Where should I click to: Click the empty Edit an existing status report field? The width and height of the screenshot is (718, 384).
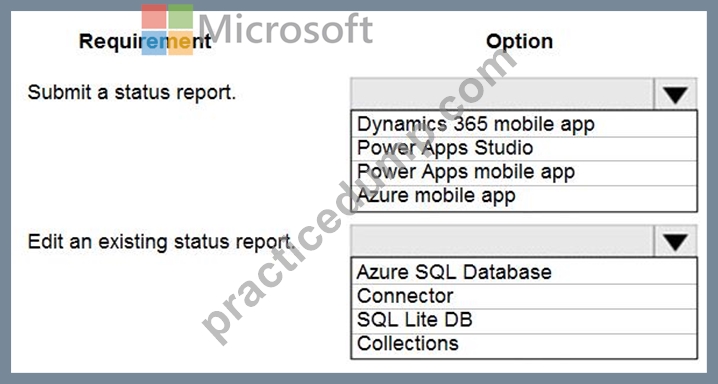coord(502,242)
